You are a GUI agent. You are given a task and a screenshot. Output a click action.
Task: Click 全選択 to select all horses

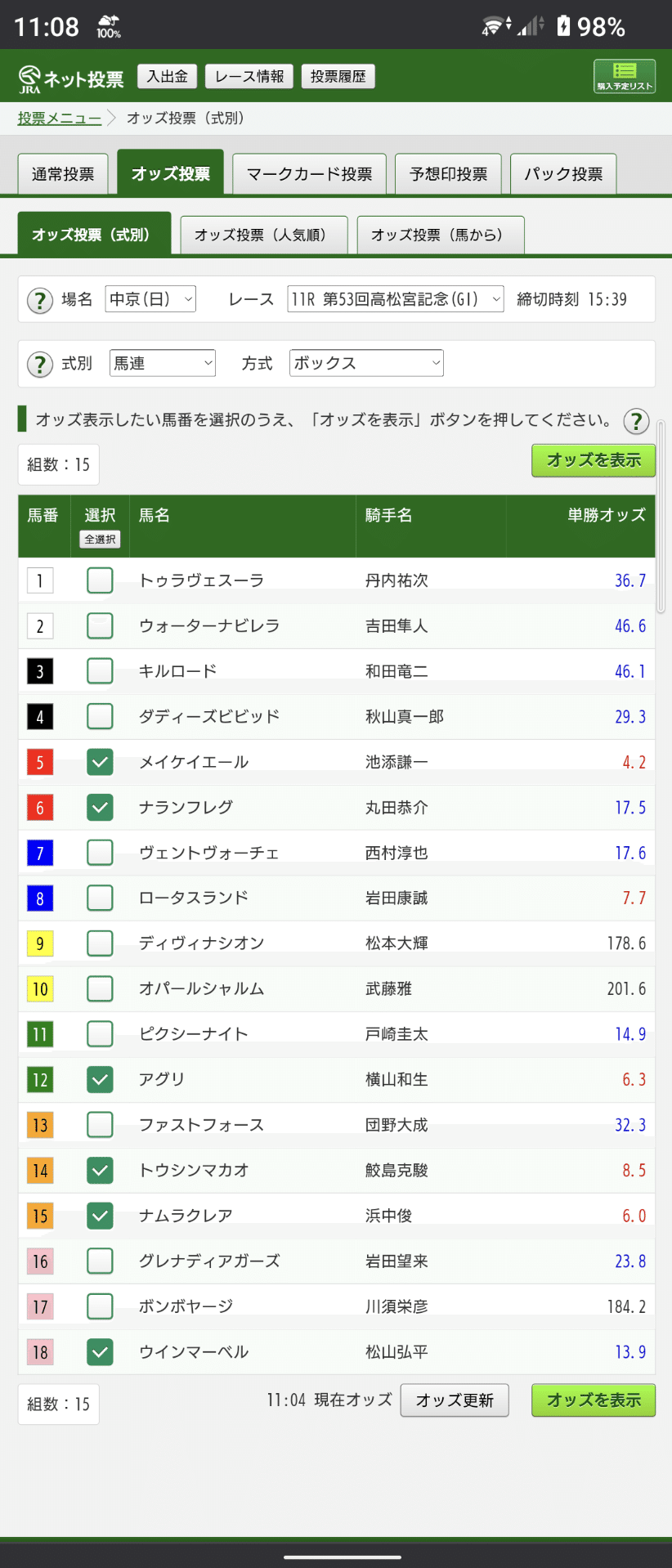point(99,540)
